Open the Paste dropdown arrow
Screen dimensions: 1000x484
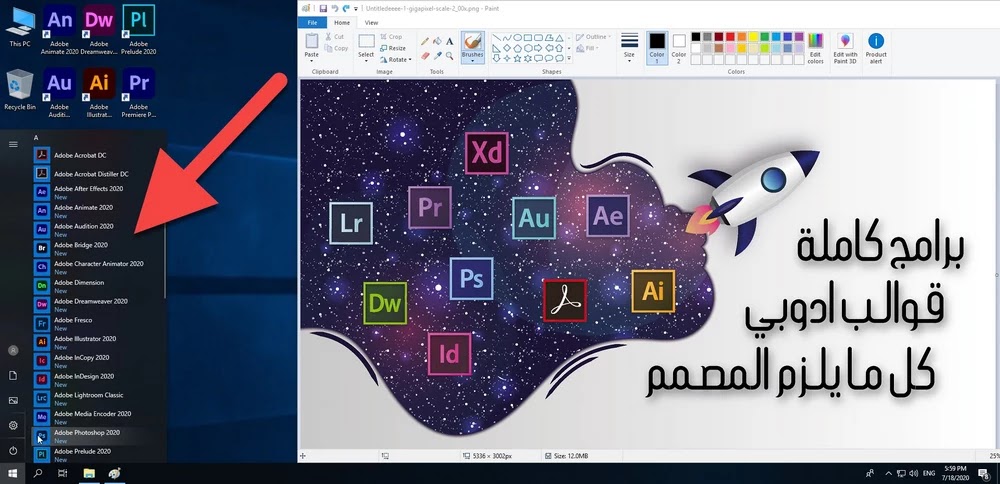click(x=311, y=59)
